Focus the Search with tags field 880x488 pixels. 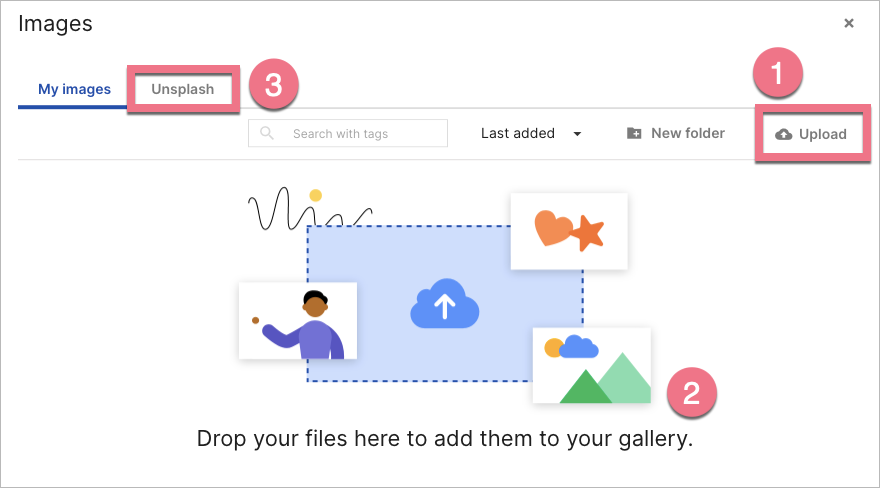360,133
